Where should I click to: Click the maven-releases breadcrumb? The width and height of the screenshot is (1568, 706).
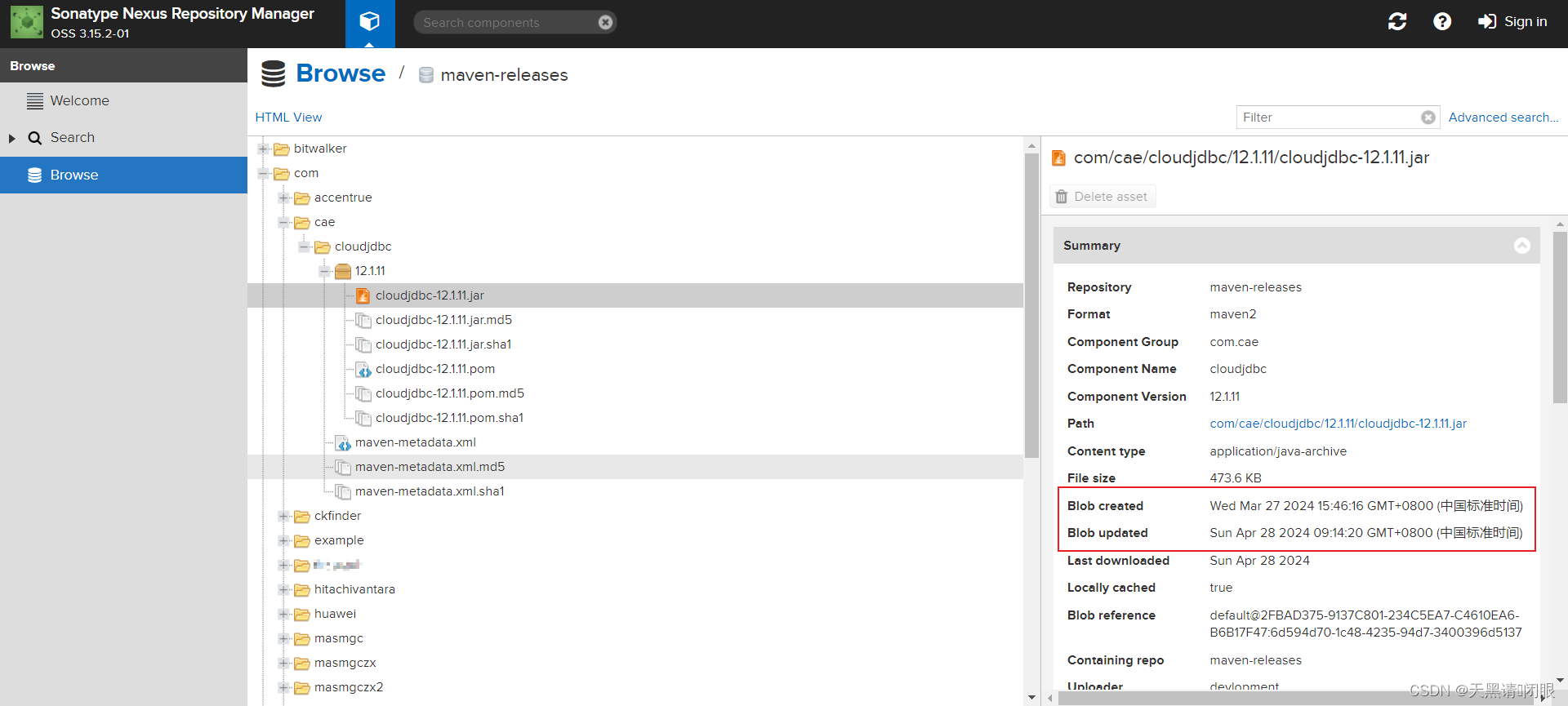[x=504, y=75]
